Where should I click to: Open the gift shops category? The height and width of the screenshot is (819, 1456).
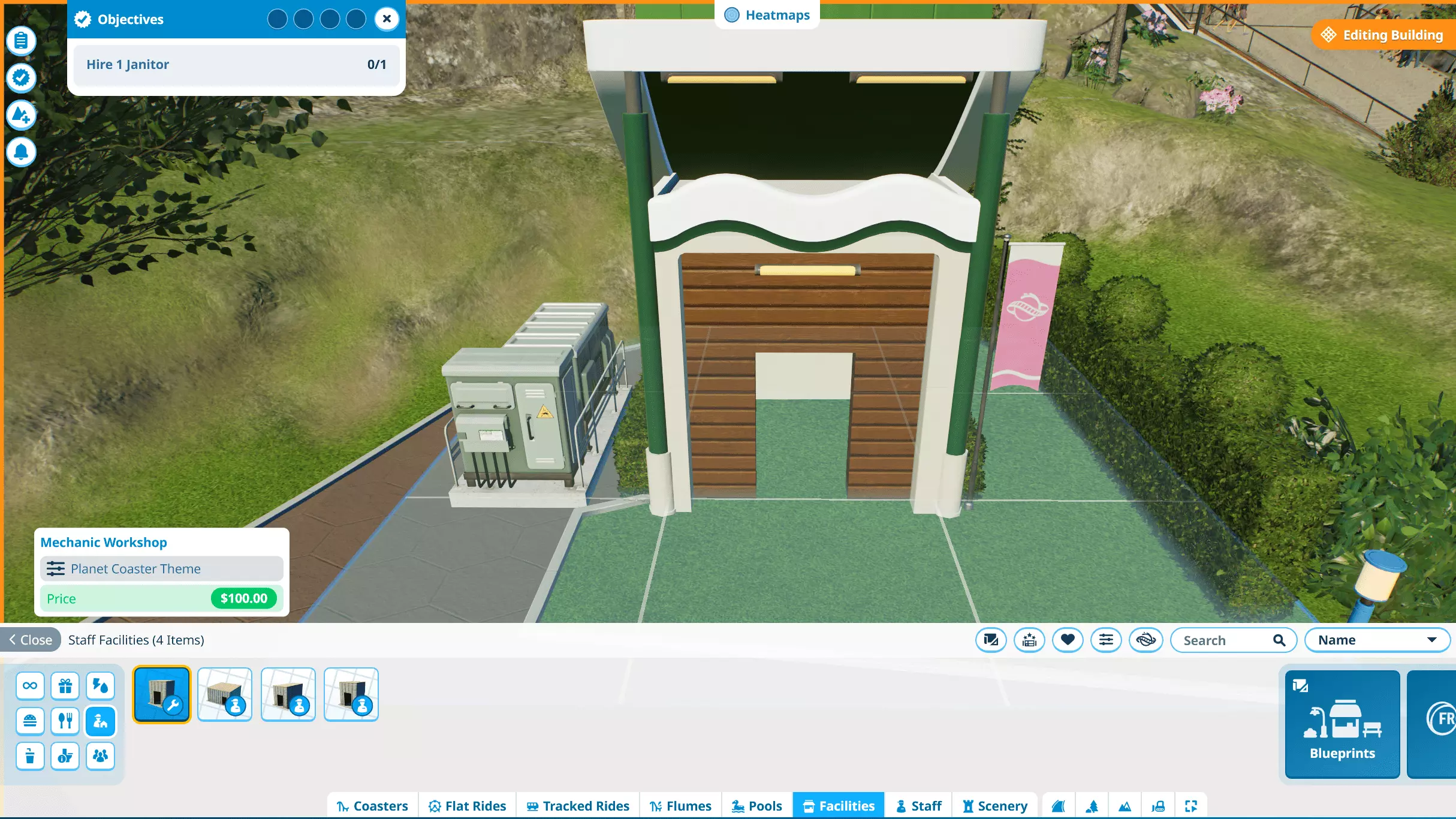pos(65,686)
